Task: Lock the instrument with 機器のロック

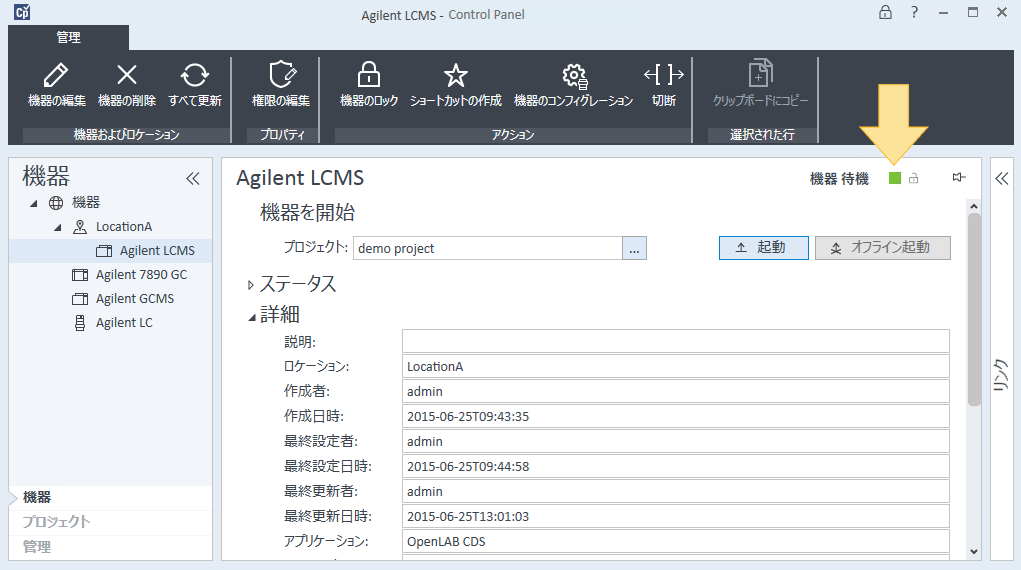Action: pyautogui.click(x=369, y=74)
